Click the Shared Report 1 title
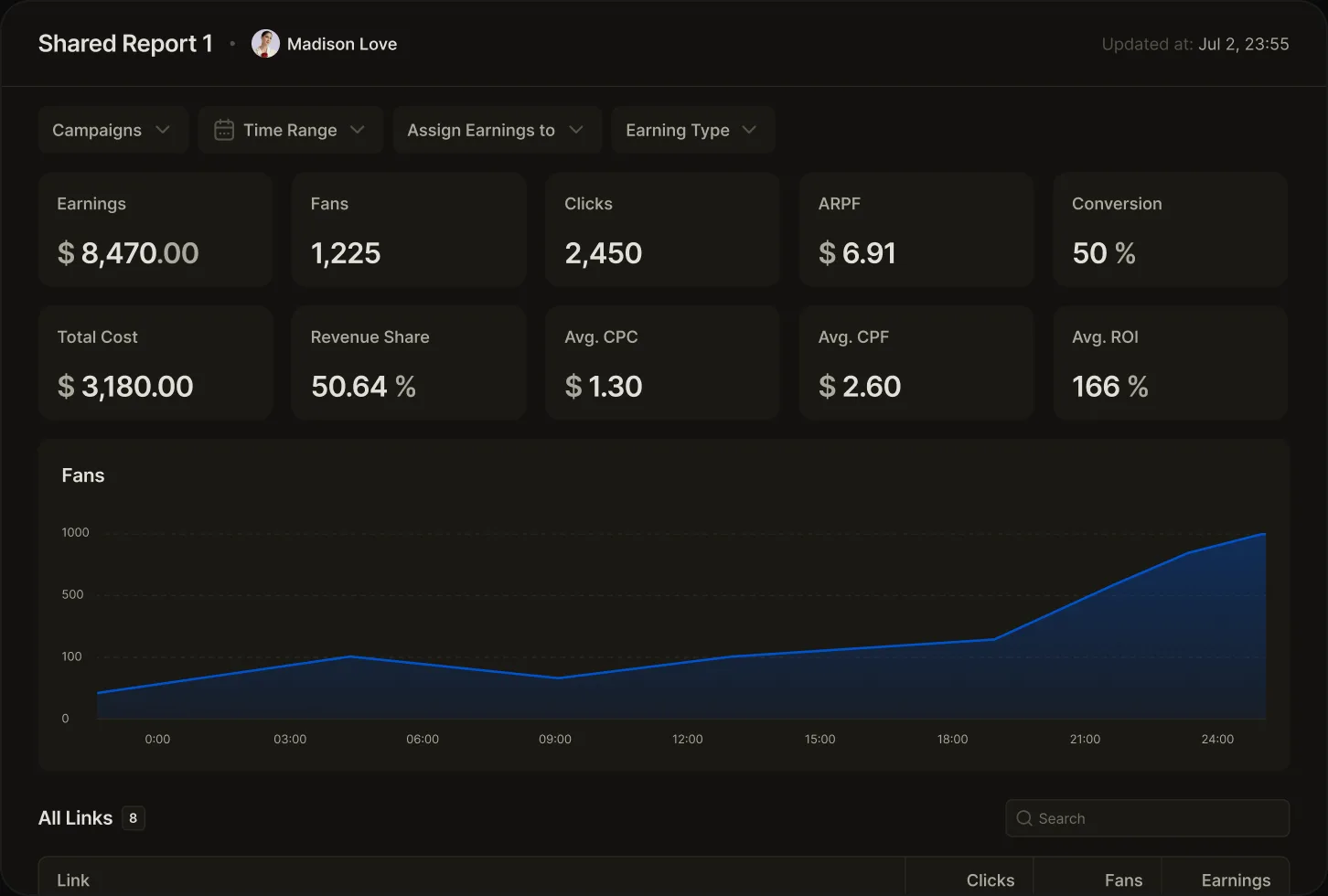Screen dimensions: 1328x896 [x=125, y=44]
